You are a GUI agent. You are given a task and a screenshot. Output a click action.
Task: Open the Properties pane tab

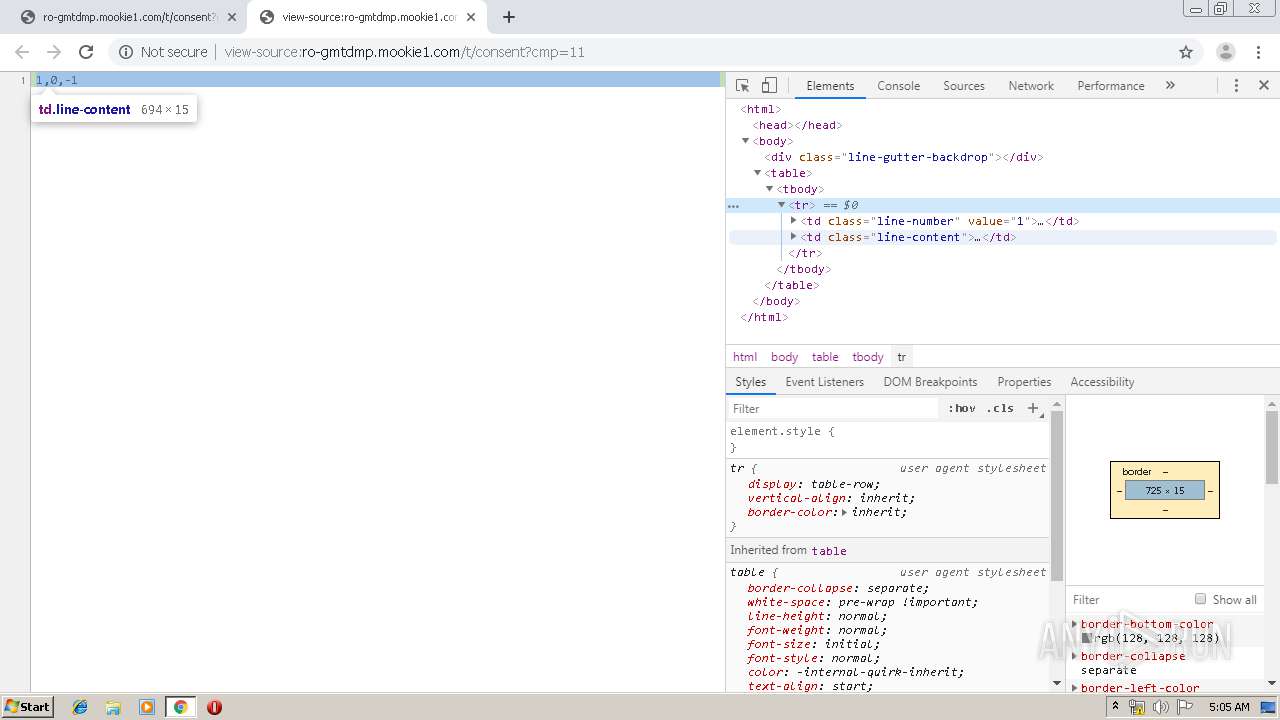pos(1024,382)
